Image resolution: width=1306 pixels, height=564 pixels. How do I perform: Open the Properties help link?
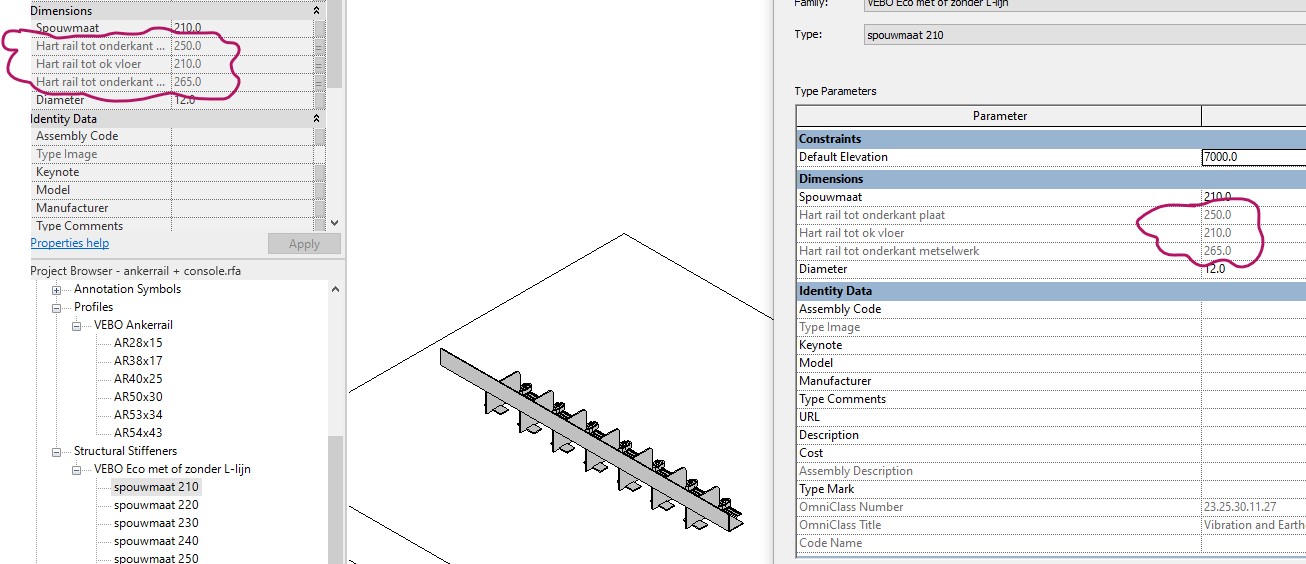[x=70, y=243]
